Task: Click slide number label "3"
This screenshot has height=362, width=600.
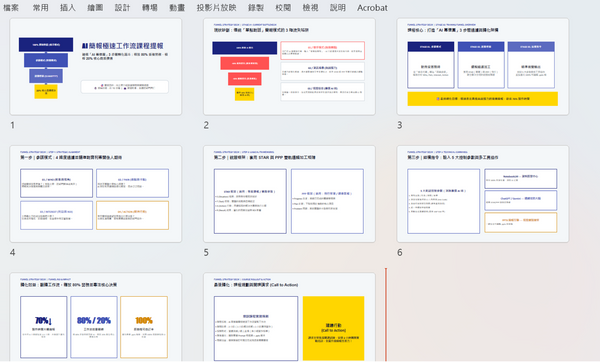Action: pos(399,125)
